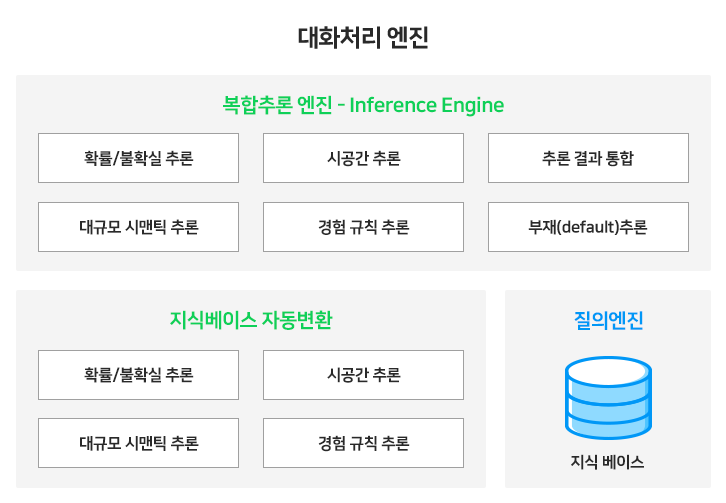Image resolution: width=726 pixels, height=503 pixels.
Task: Click the 복합추론 엔진 - Inference Engine heading
Action: coord(363,105)
